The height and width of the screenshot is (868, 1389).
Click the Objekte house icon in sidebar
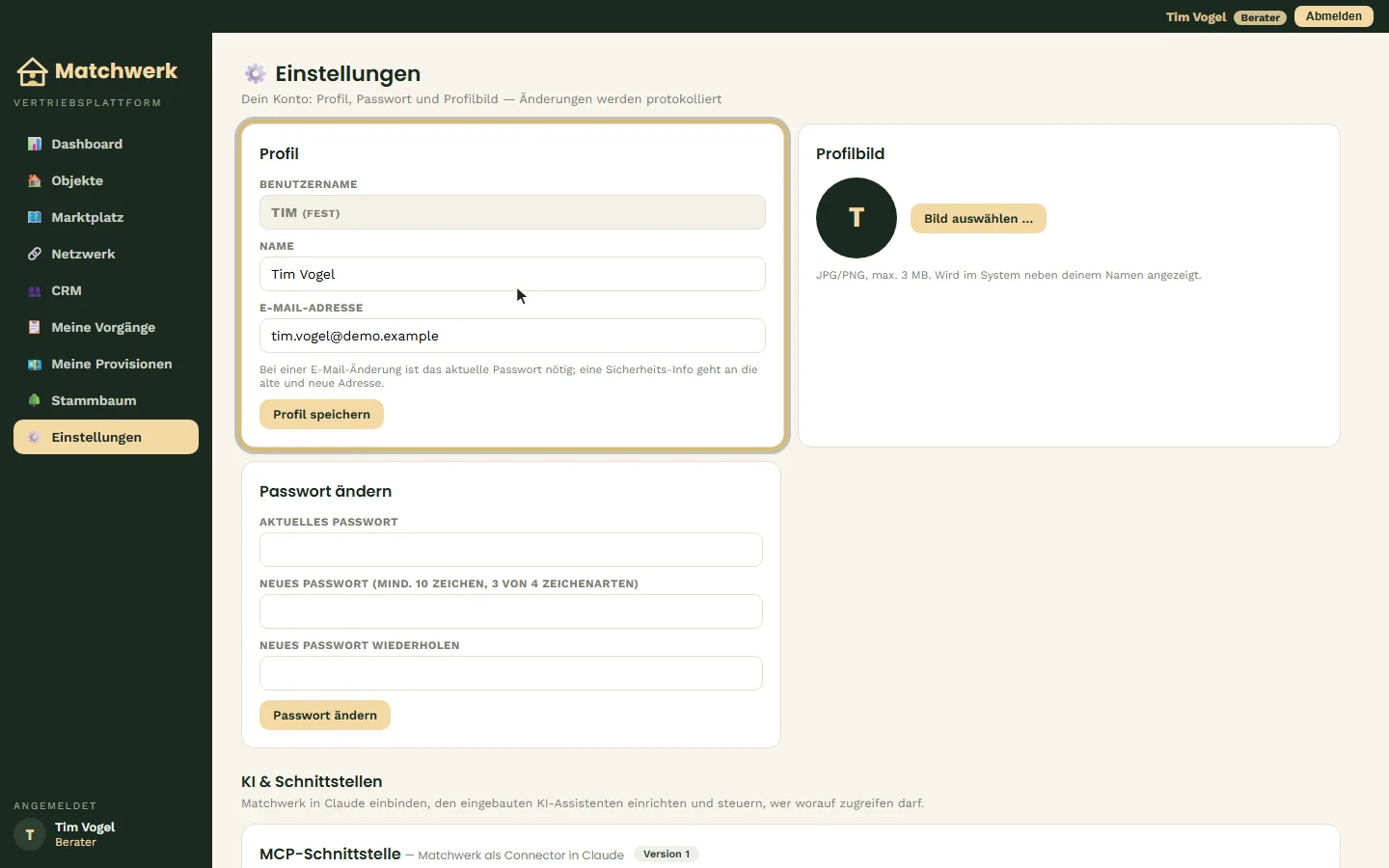[35, 180]
